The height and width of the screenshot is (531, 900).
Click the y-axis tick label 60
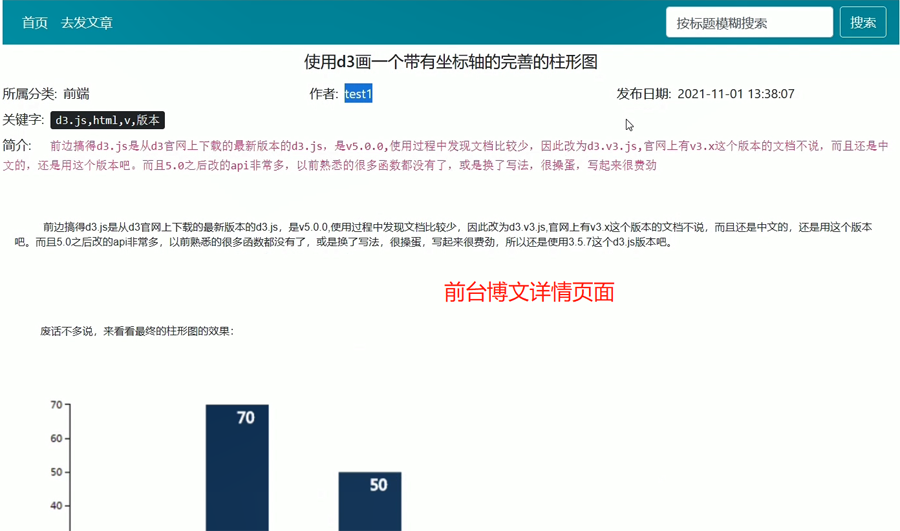pyautogui.click(x=56, y=439)
